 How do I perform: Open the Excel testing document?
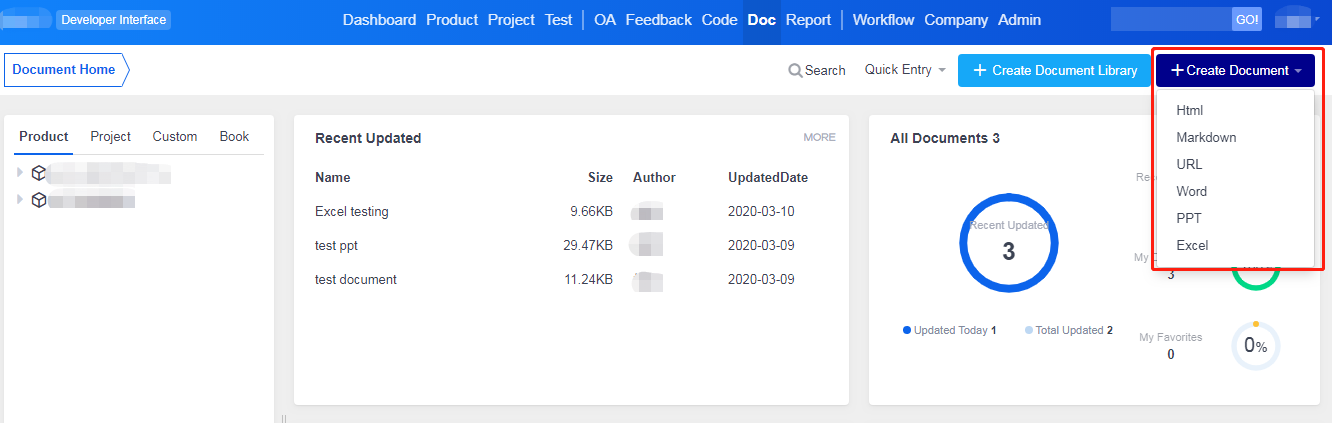tap(351, 211)
